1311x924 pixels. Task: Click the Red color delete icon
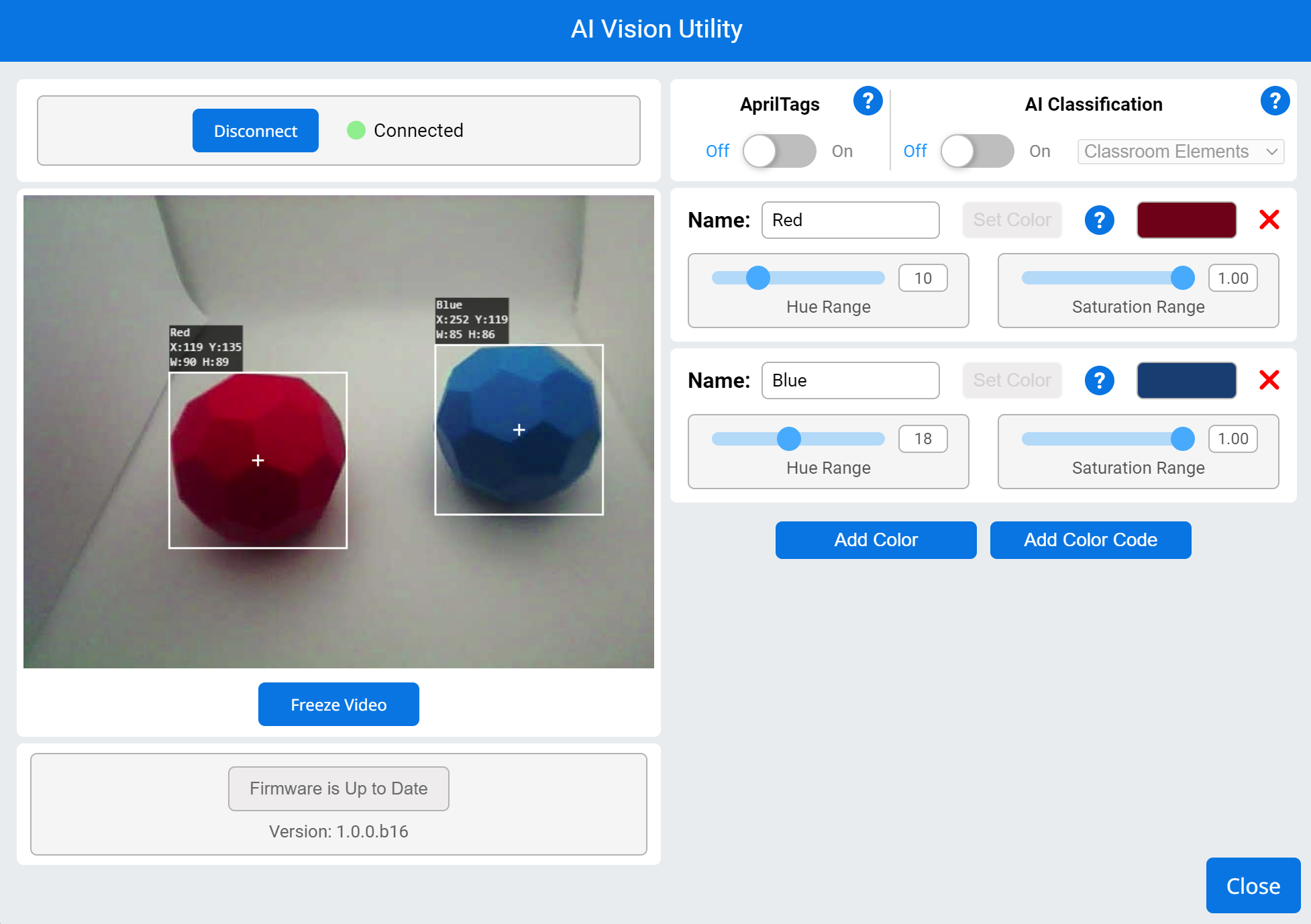point(1270,220)
